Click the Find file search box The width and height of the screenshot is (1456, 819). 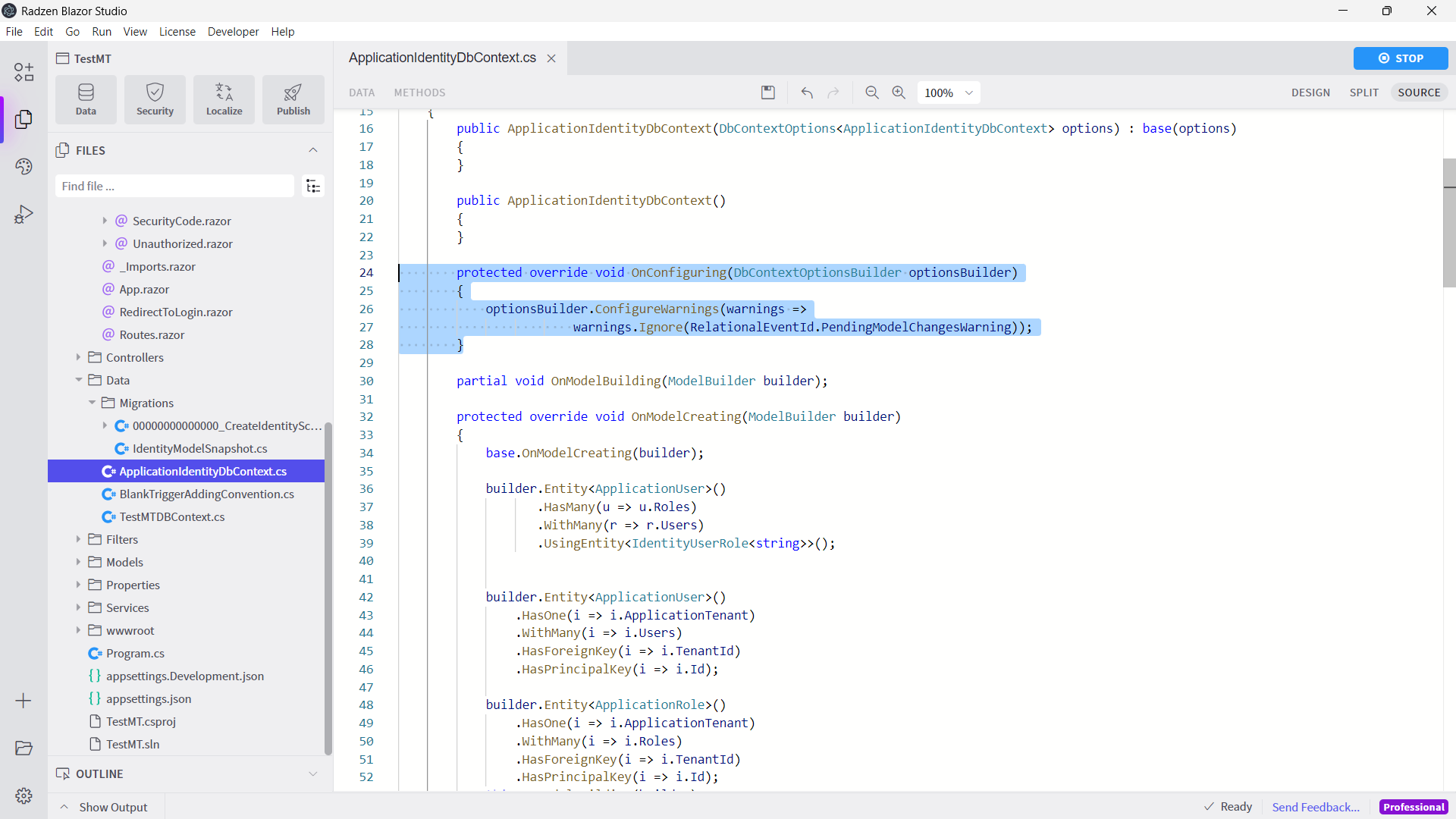174,186
